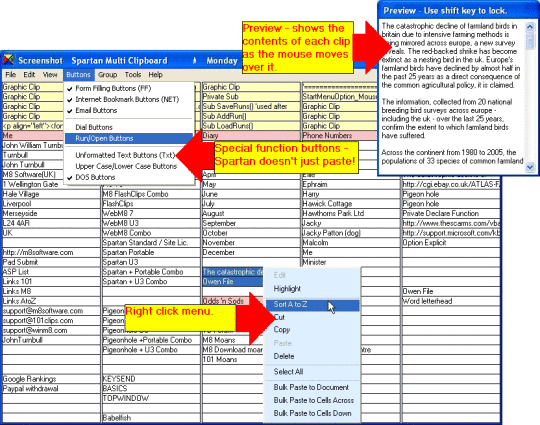Choose Sort A to Z

[x=312, y=304]
